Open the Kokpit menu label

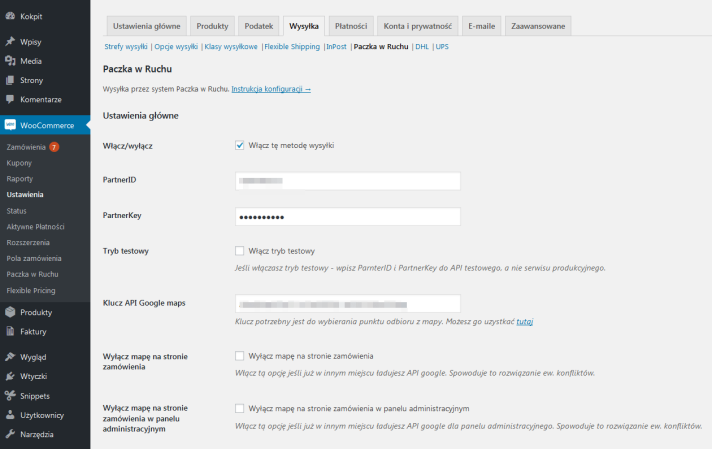31,16
